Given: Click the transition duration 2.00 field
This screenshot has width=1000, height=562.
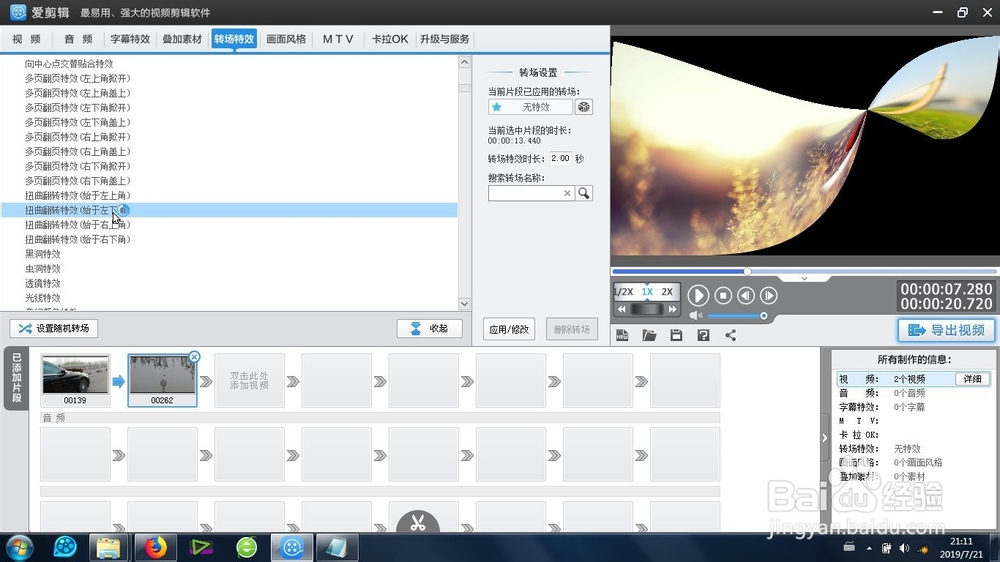Looking at the screenshot, I should 561,158.
